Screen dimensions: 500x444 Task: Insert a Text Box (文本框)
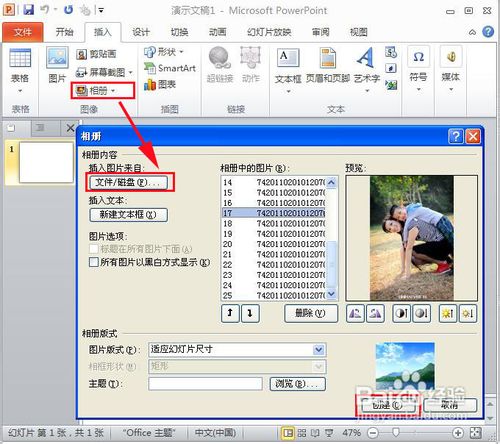coord(288,70)
